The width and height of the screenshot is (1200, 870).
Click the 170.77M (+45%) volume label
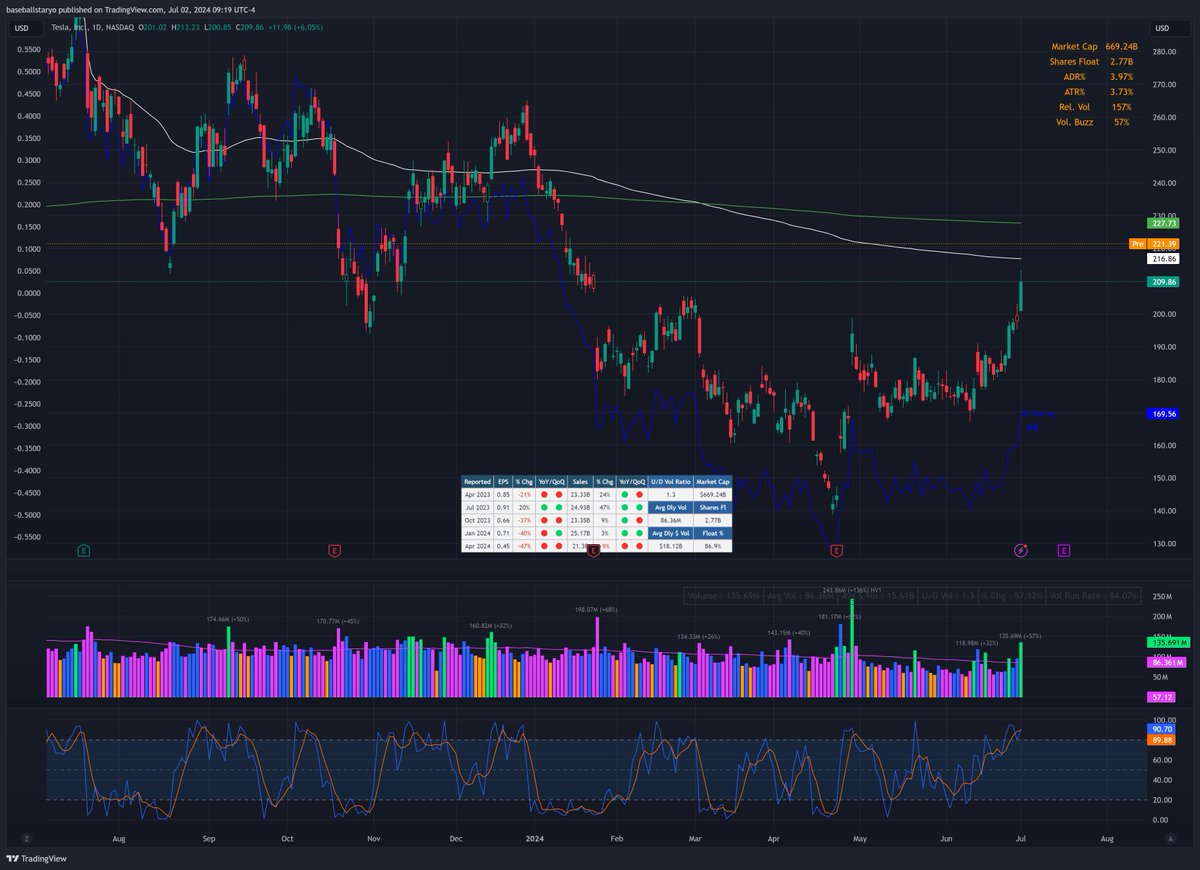(x=338, y=621)
